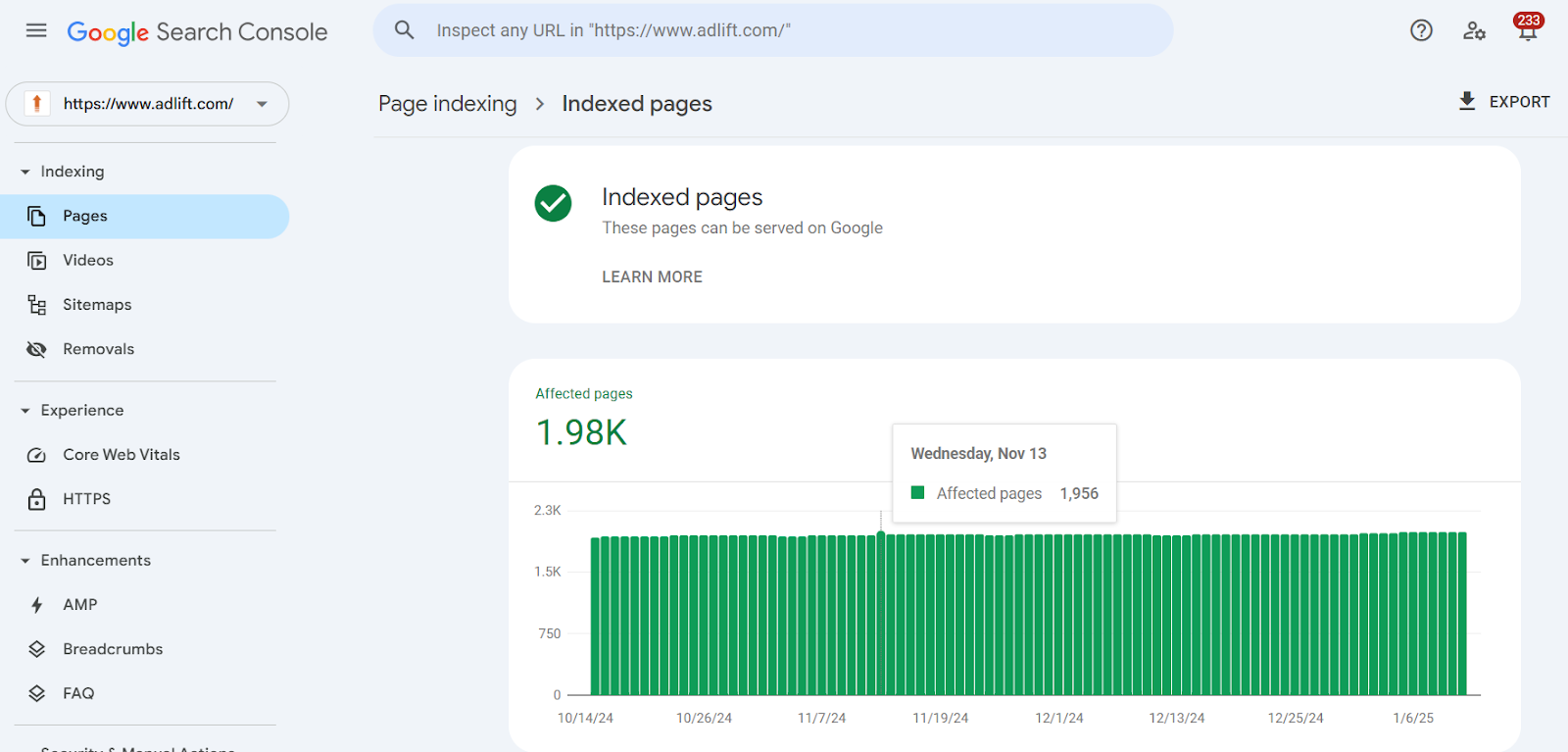Click the search magnifier icon
1568x752 pixels.
405,30
